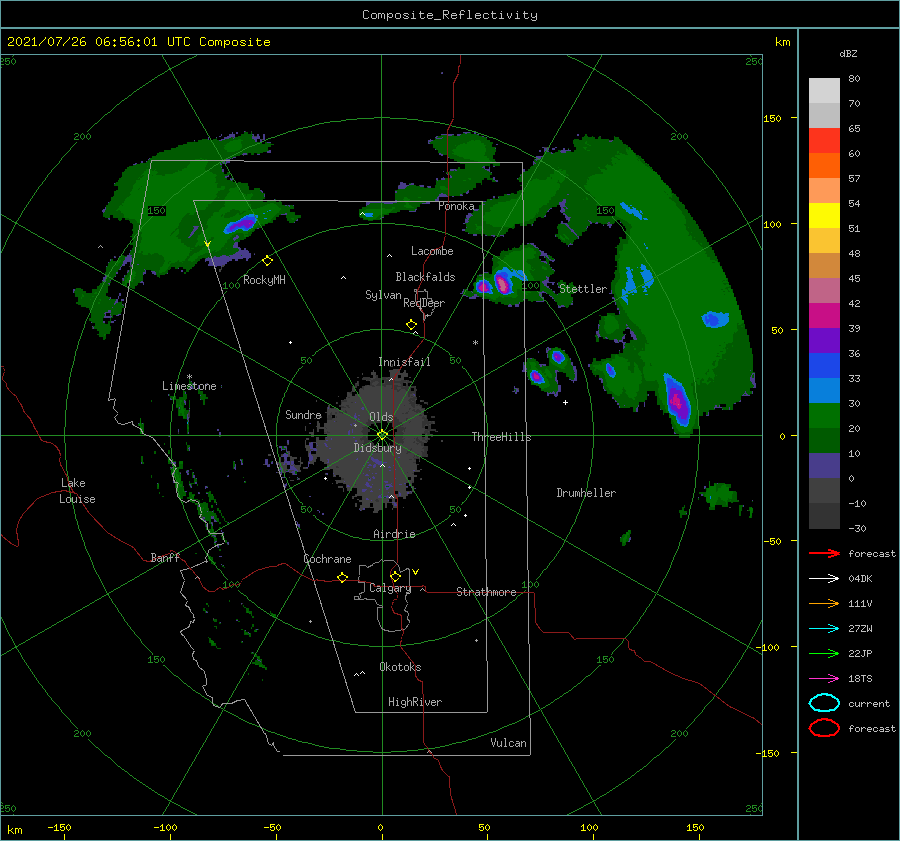
Task: Click the white-grey 80 dBZ color swatch
Action: tap(824, 90)
